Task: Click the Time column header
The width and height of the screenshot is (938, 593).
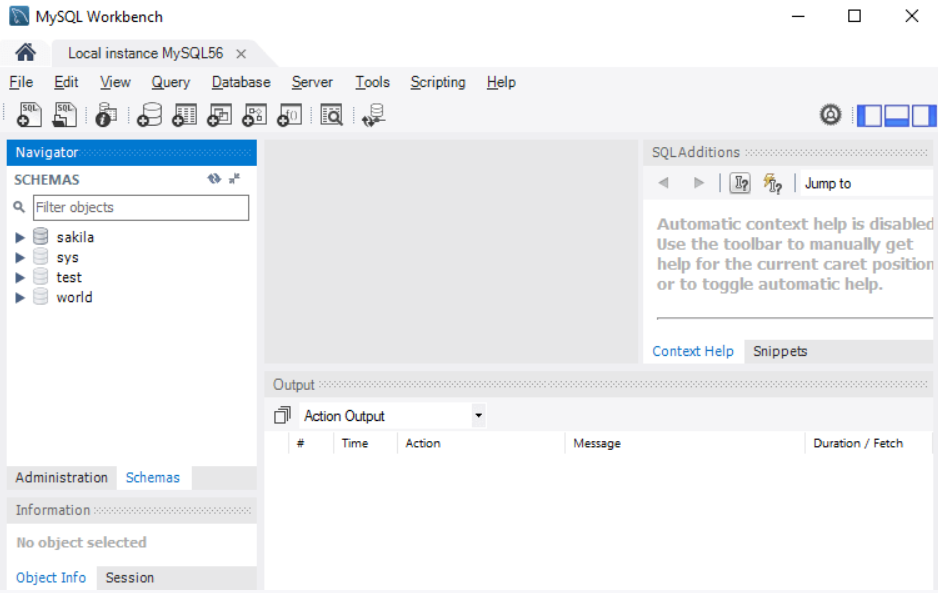Action: tap(366, 443)
